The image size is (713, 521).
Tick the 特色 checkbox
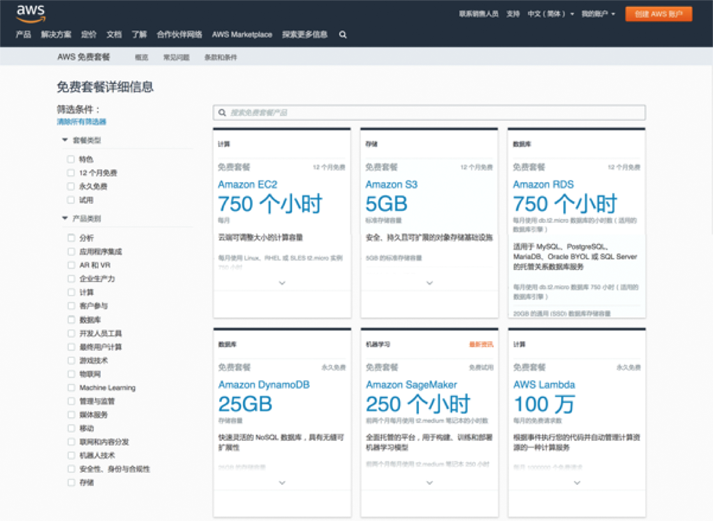pos(70,159)
